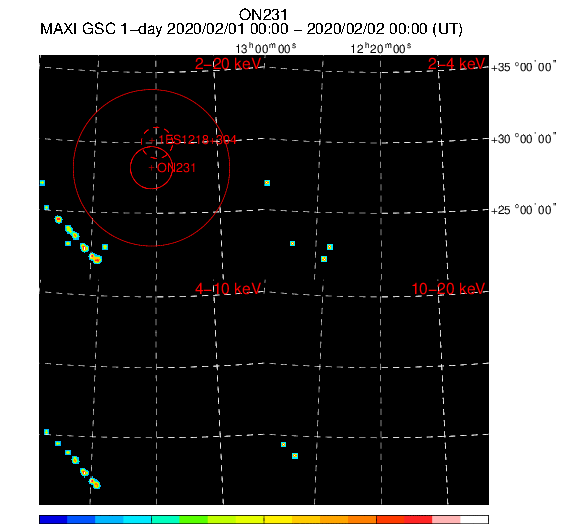The width and height of the screenshot is (570, 525).
Task: Click the +30 degree declination label
Action: (x=523, y=139)
